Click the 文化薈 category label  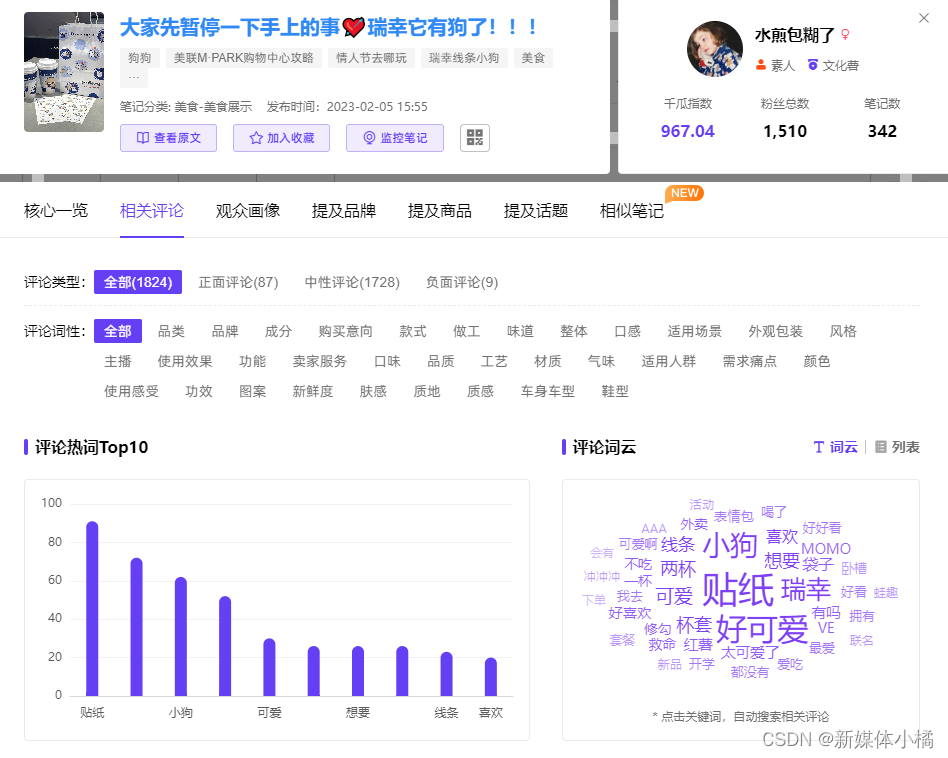pos(833,65)
